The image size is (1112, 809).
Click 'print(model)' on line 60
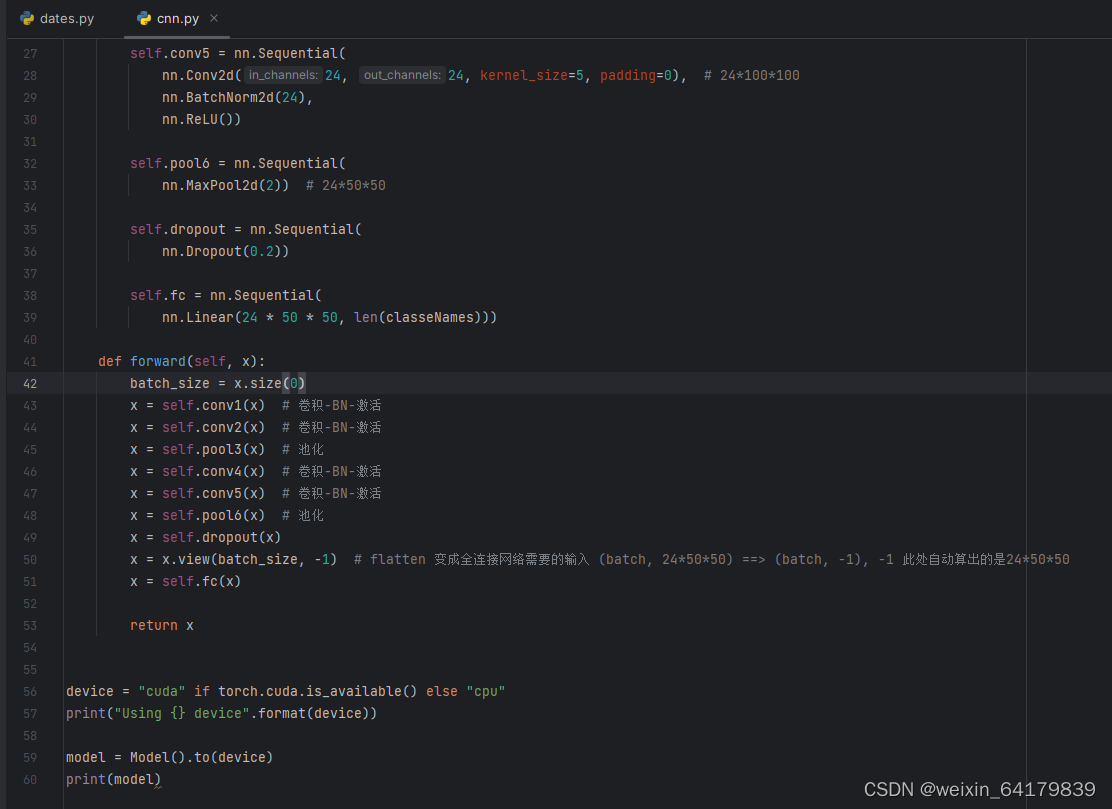(113, 779)
